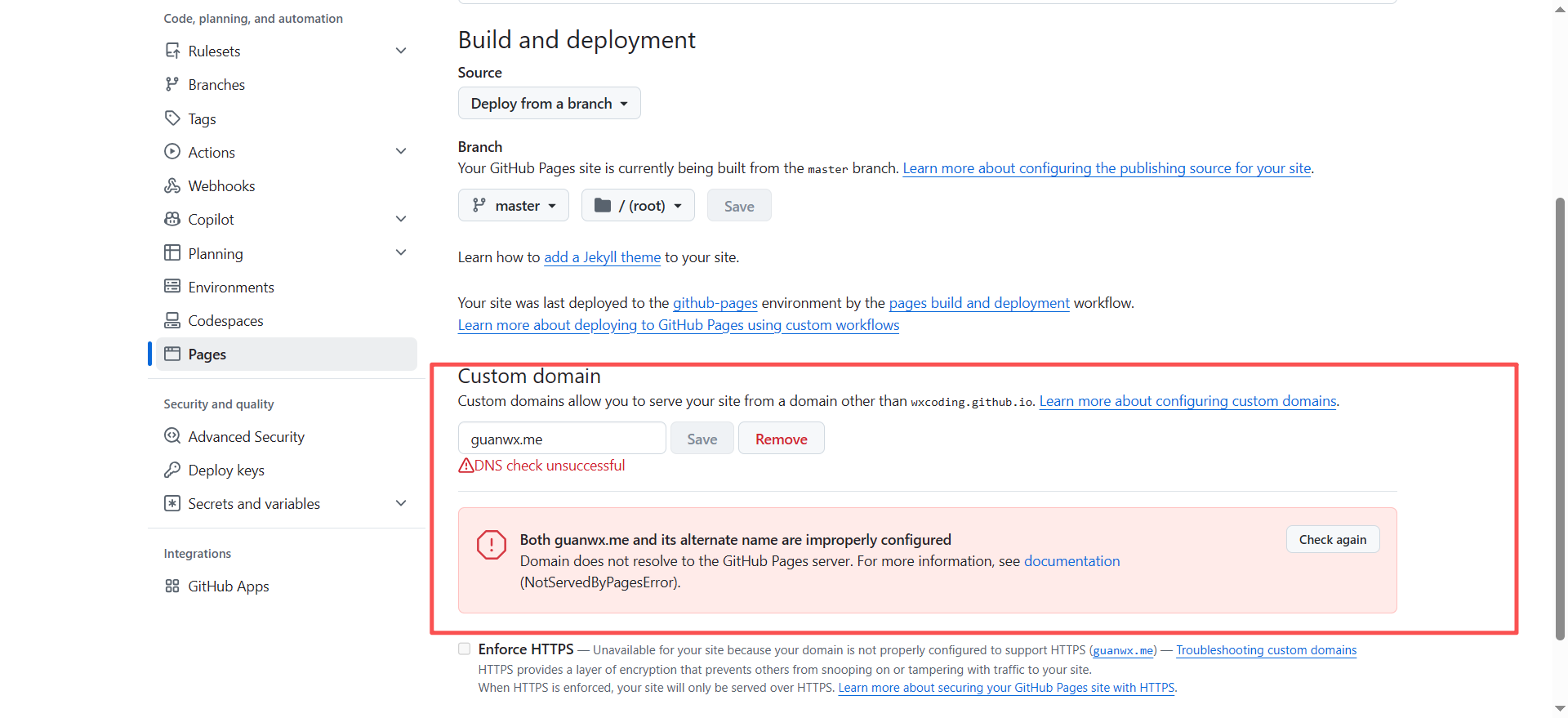Click the Deploy keys key icon
The width and height of the screenshot is (1568, 718).
(x=172, y=470)
